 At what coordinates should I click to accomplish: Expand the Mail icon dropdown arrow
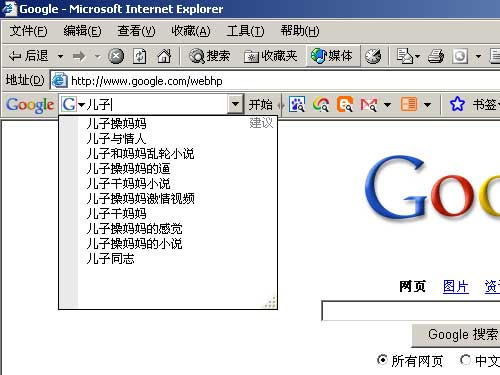pyautogui.click(x=417, y=56)
